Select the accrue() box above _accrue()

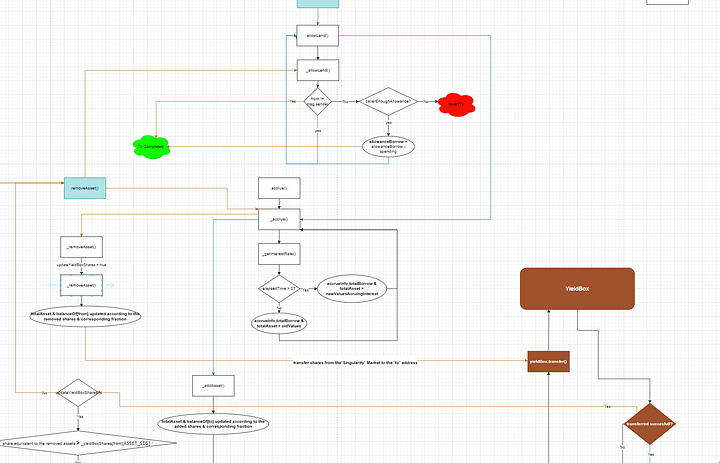click(279, 186)
